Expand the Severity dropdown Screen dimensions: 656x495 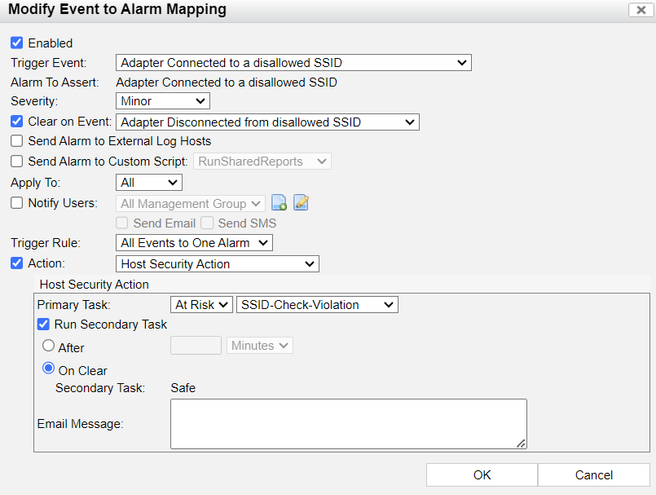pos(162,101)
